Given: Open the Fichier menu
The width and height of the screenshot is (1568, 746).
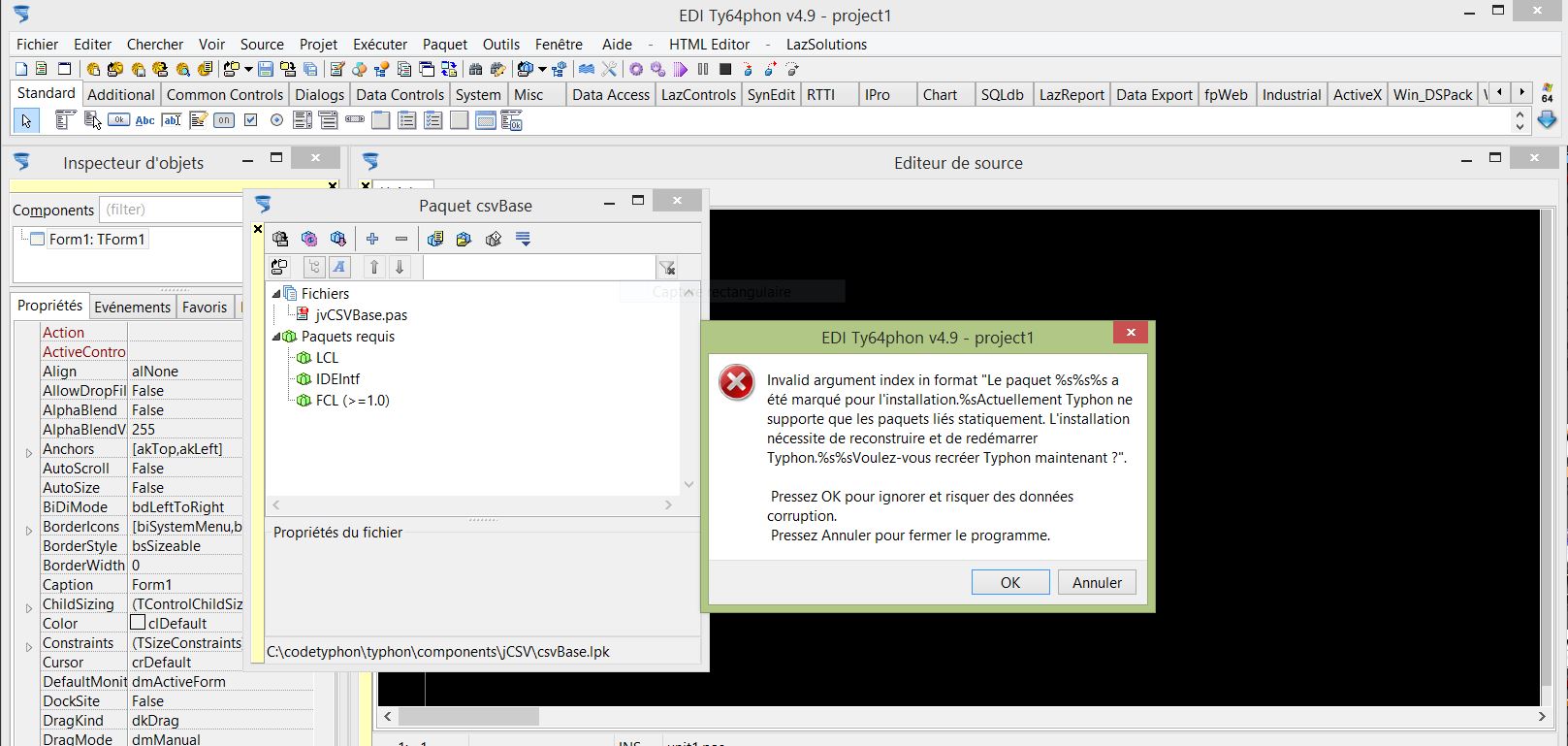Looking at the screenshot, I should pos(37,45).
